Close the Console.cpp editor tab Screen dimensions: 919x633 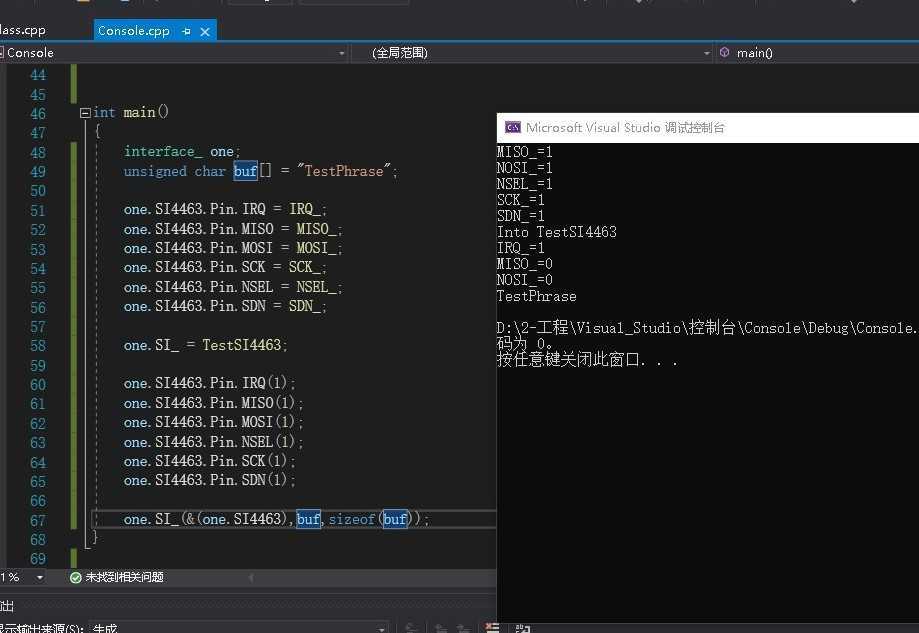click(x=205, y=32)
